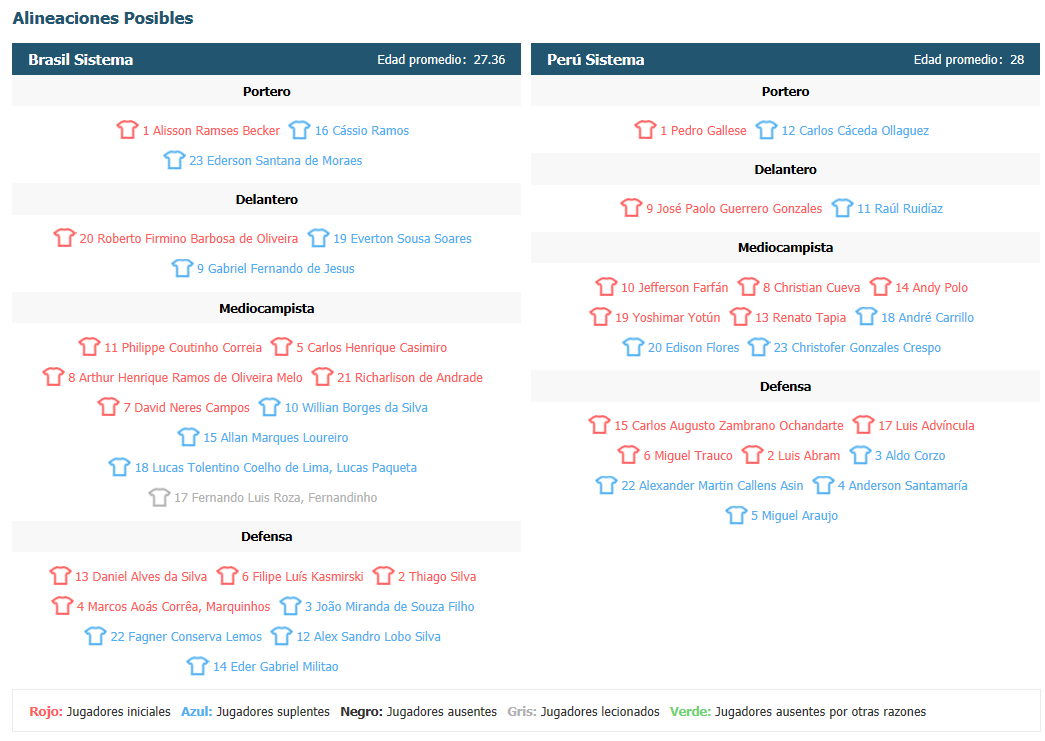Click the blue shirt icon next to Aldo Corzo

click(860, 454)
